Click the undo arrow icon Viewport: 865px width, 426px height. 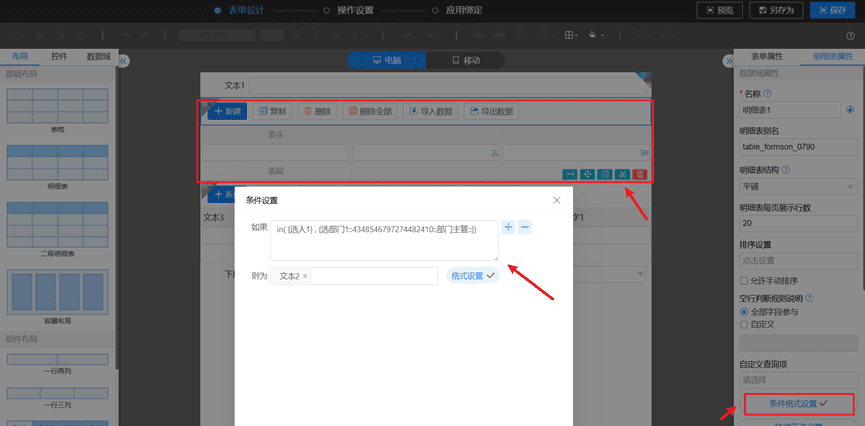tap(125, 35)
